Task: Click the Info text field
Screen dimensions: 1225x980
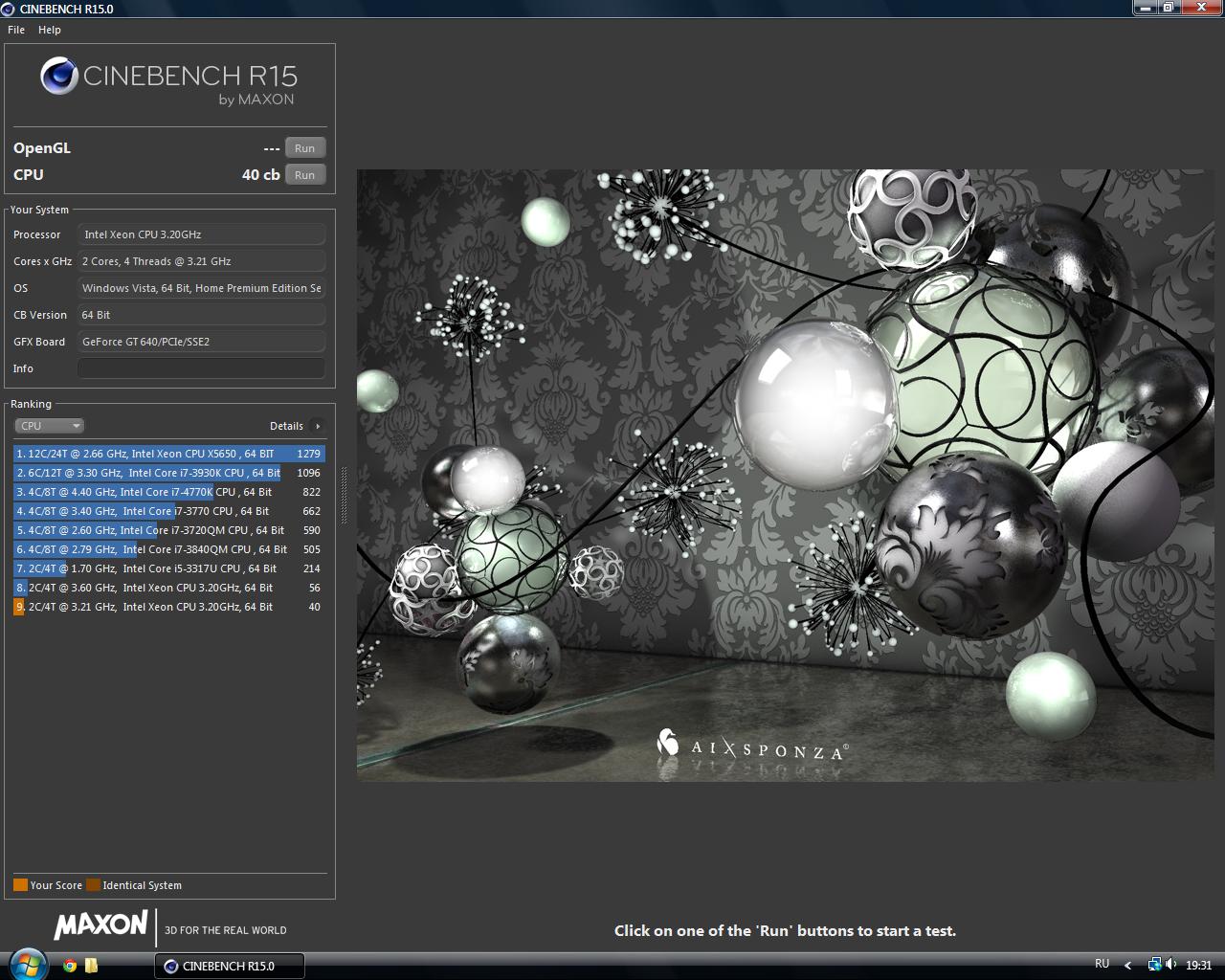Action: tap(201, 368)
